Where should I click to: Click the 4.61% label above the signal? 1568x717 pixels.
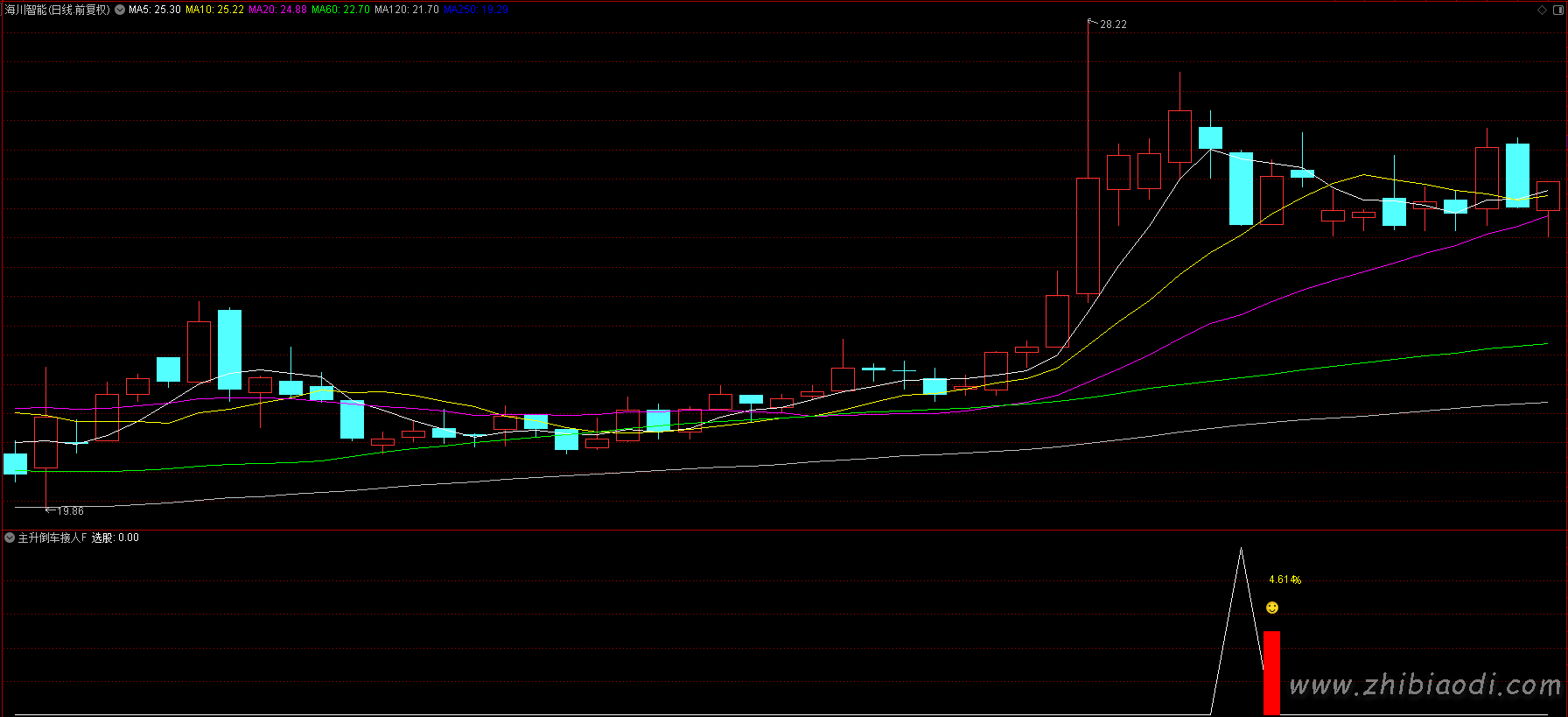click(1284, 580)
